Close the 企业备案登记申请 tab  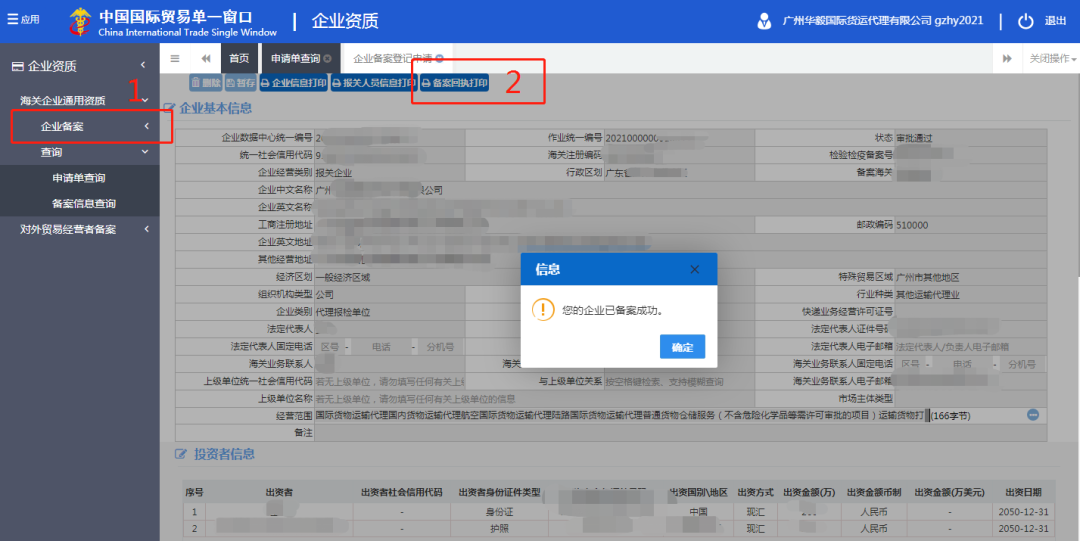click(x=439, y=59)
